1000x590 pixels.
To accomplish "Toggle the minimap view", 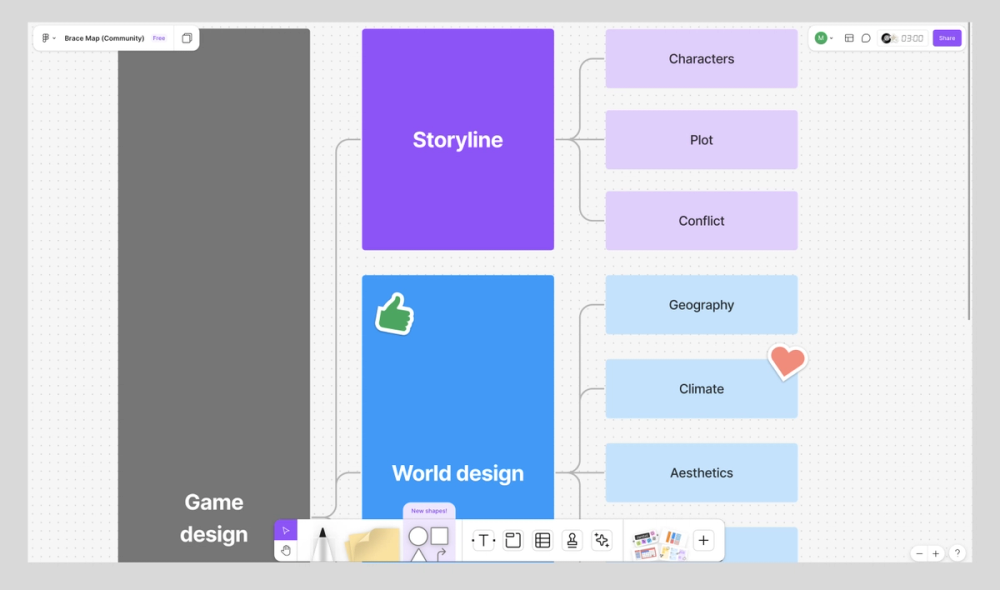I will [849, 37].
